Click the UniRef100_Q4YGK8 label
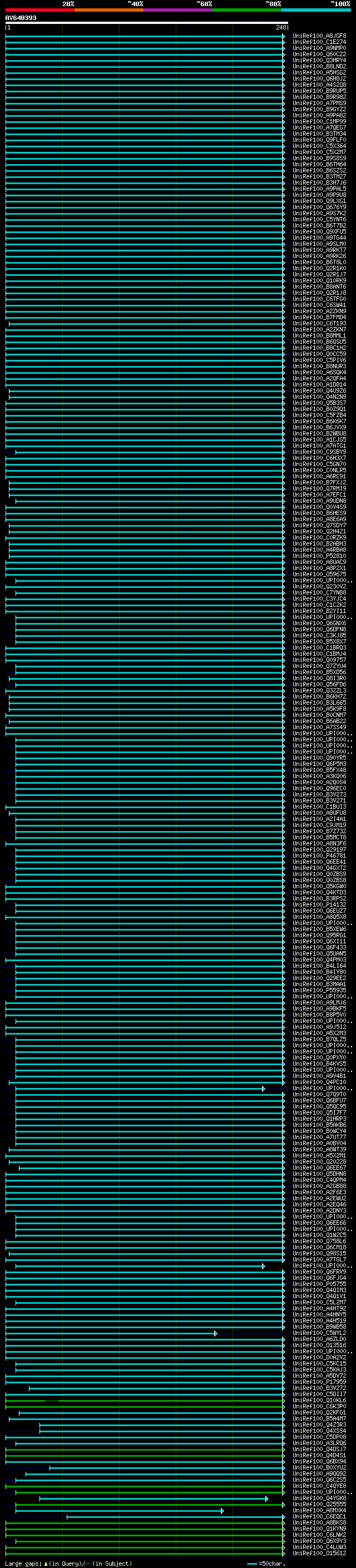The image size is (356, 1568). point(319,1498)
